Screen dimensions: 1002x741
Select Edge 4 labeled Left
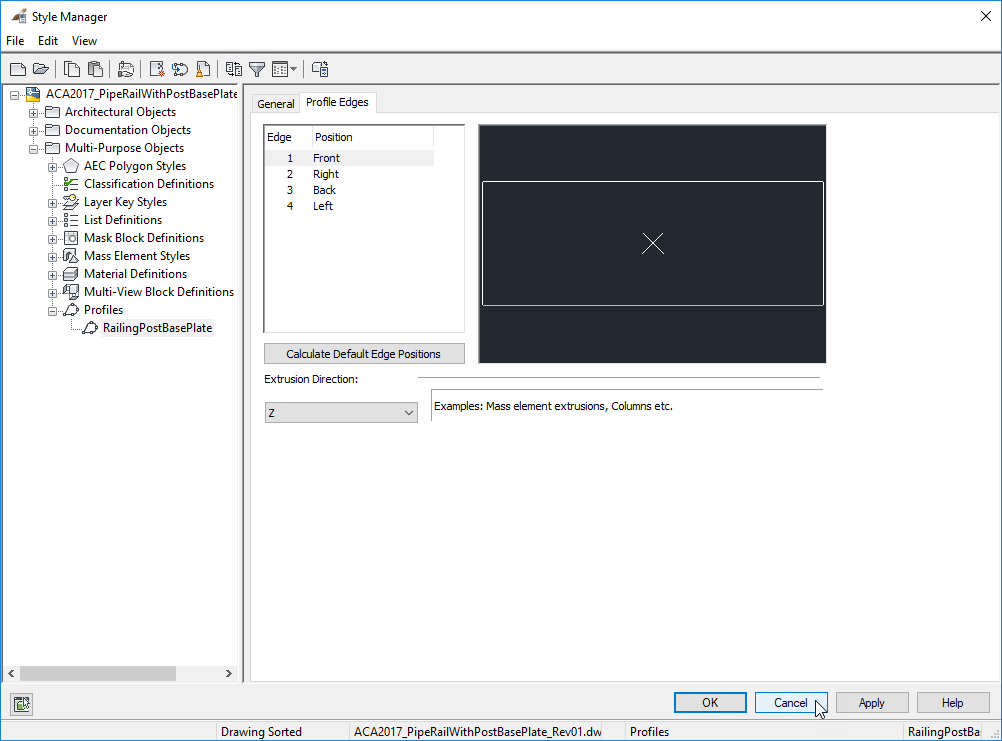[322, 205]
